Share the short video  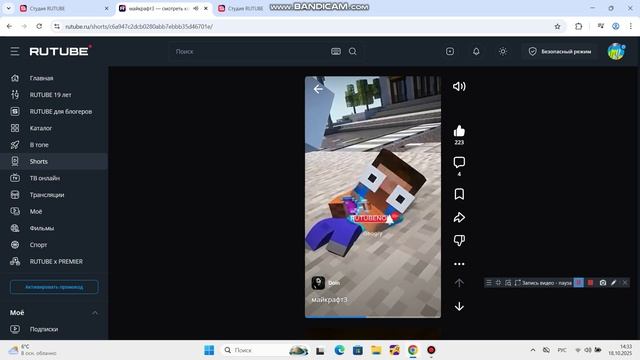click(x=459, y=218)
